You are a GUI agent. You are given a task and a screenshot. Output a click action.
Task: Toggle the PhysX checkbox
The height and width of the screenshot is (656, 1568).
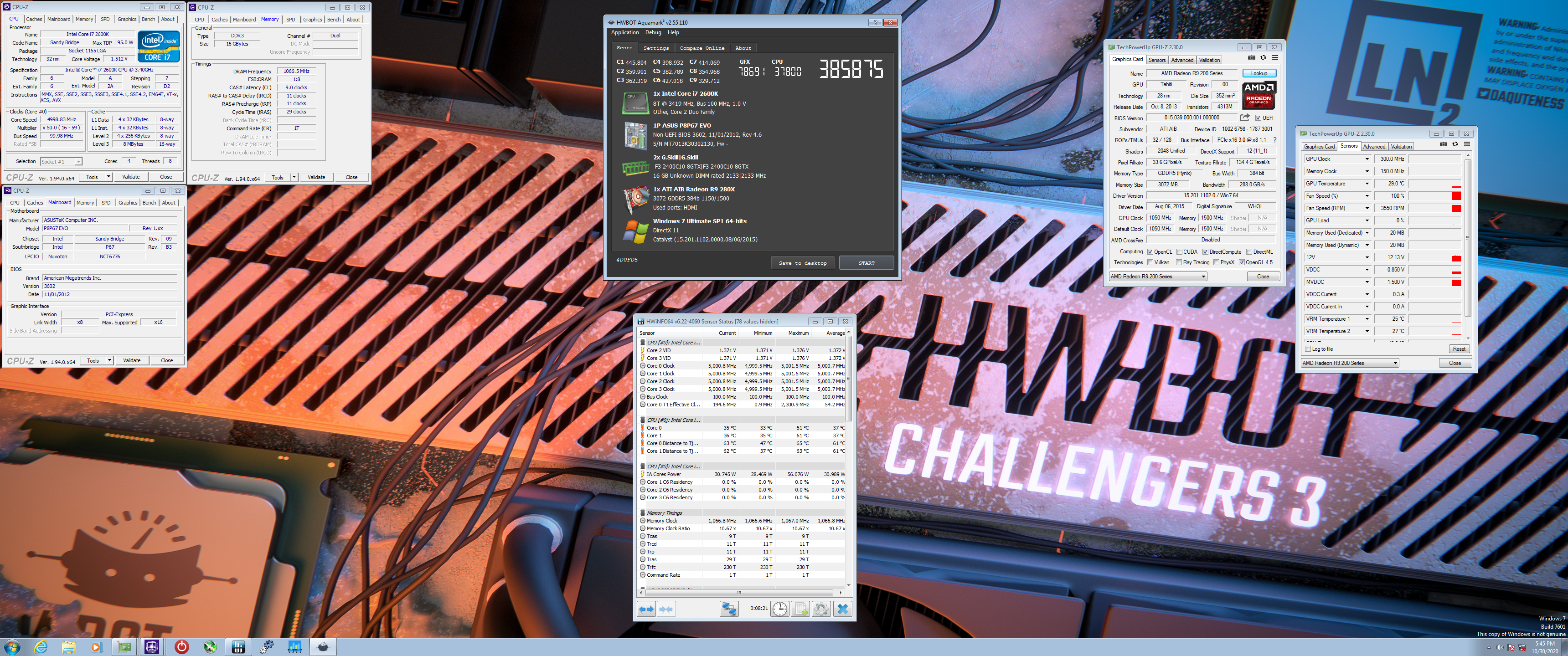point(1216,262)
